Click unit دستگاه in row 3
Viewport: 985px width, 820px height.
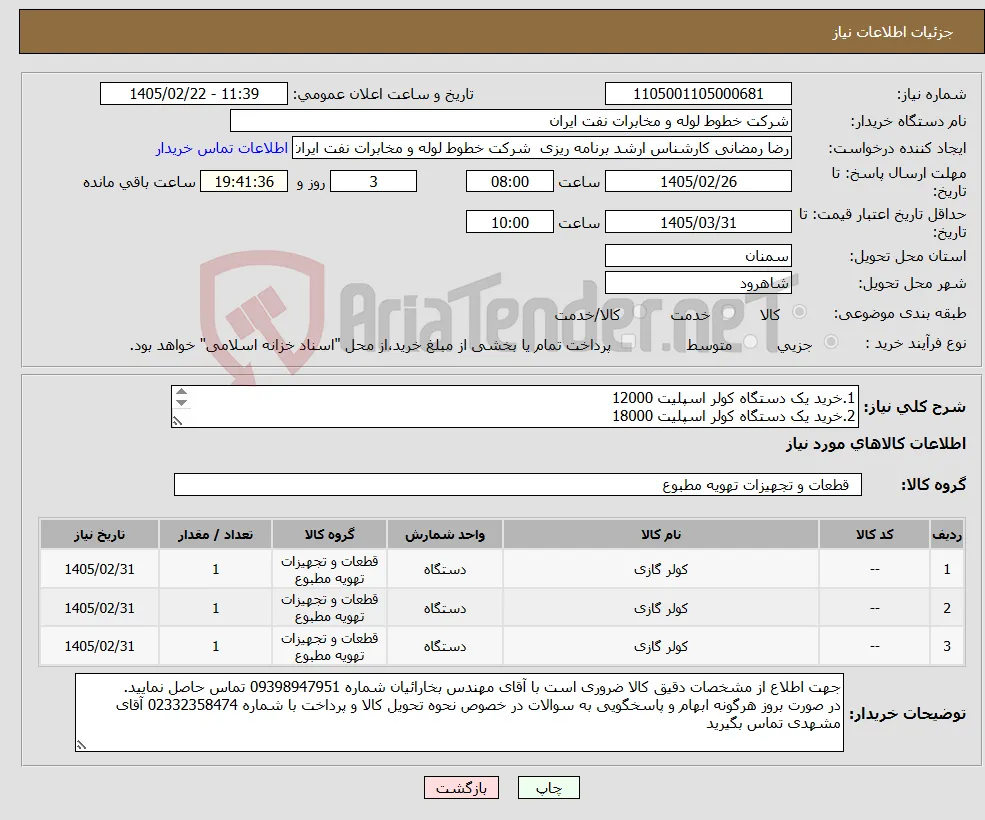click(x=445, y=646)
